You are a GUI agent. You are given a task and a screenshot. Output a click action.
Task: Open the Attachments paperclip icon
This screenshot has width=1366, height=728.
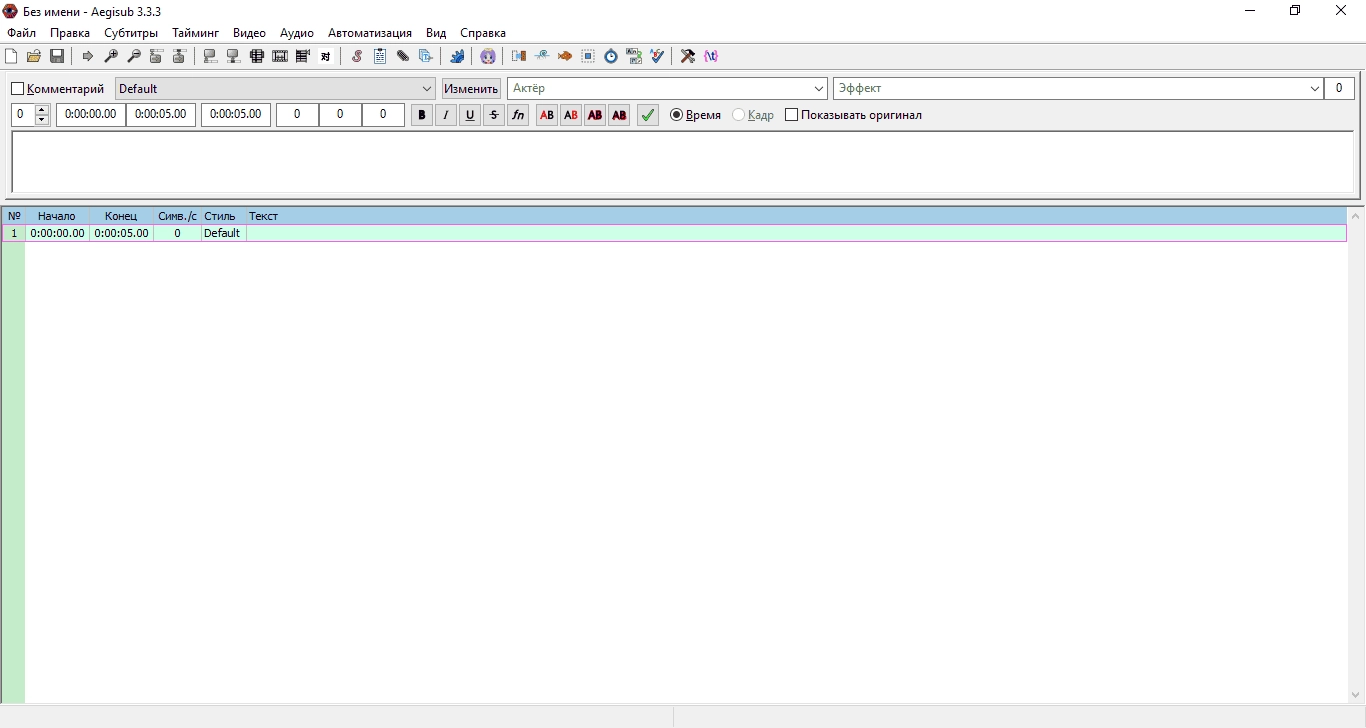[403, 56]
